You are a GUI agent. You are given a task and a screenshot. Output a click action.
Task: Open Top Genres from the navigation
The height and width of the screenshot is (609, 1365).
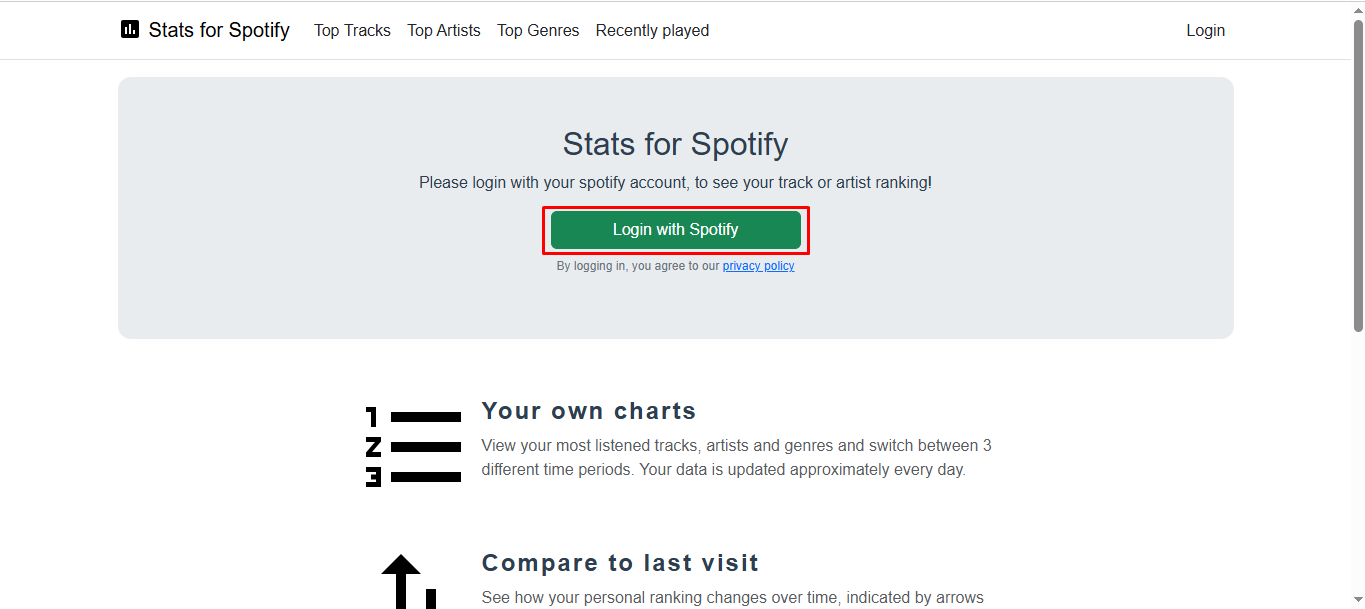click(x=538, y=30)
